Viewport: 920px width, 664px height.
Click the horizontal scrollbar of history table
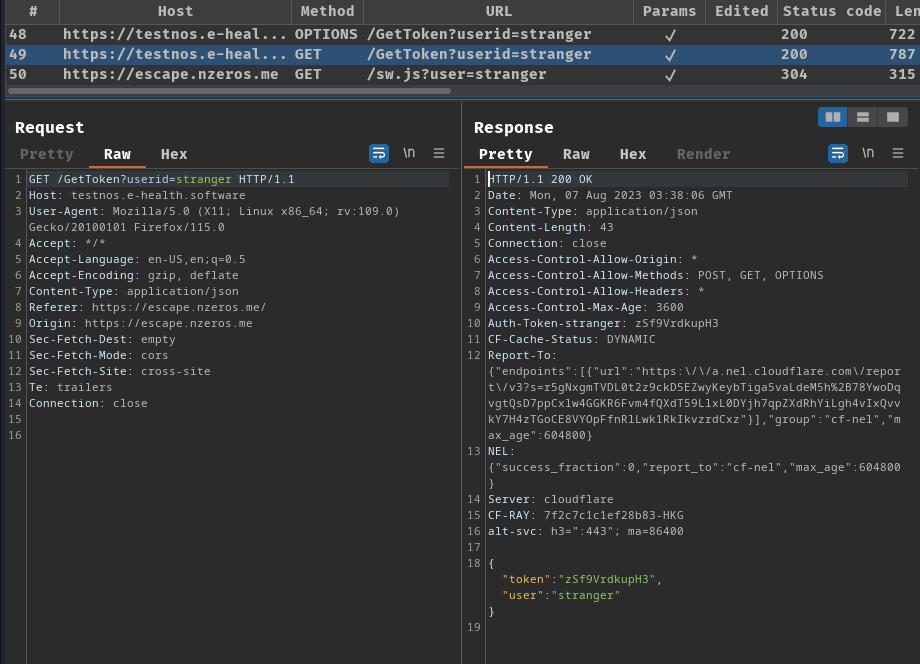229,91
